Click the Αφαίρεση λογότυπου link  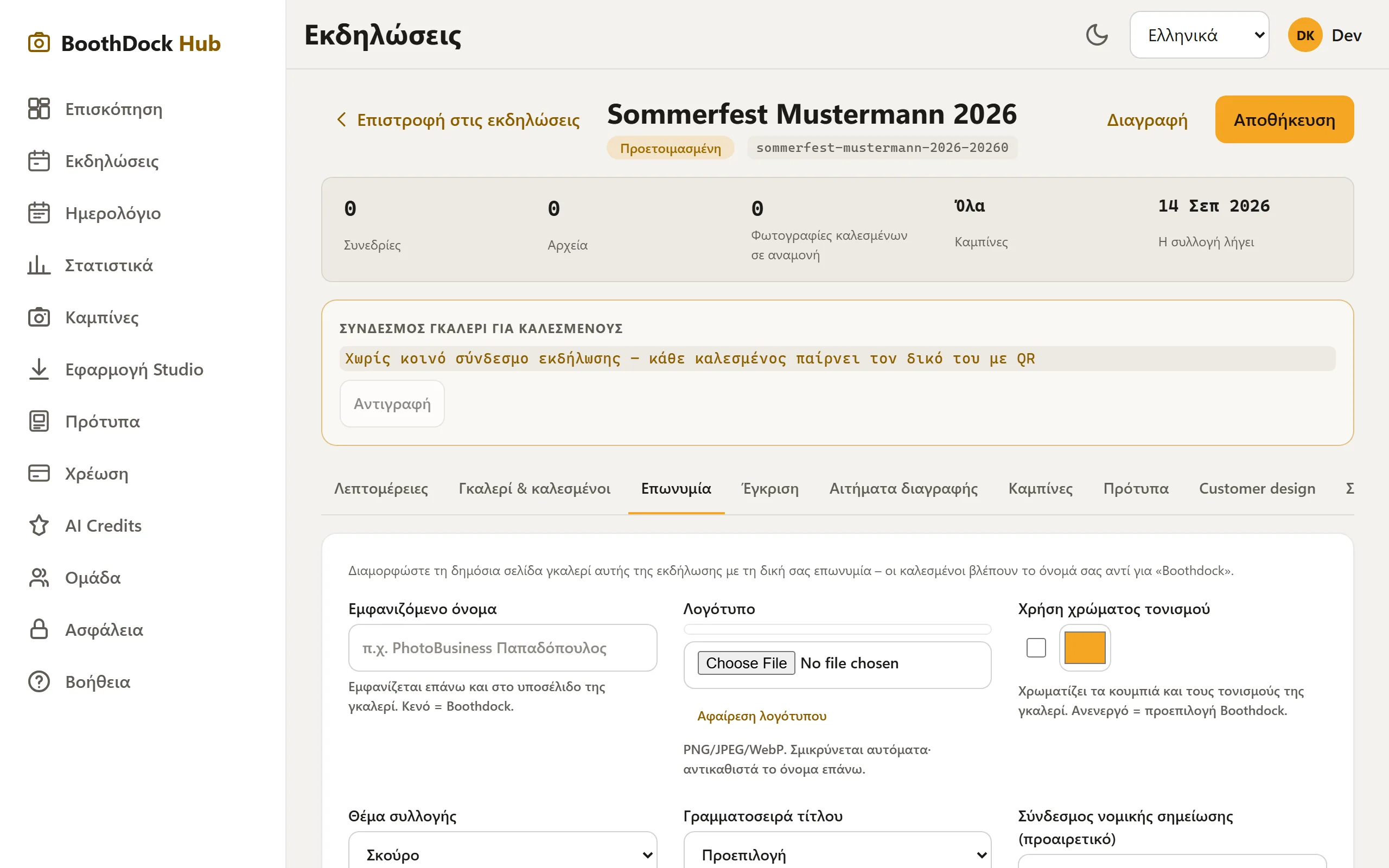point(762,716)
